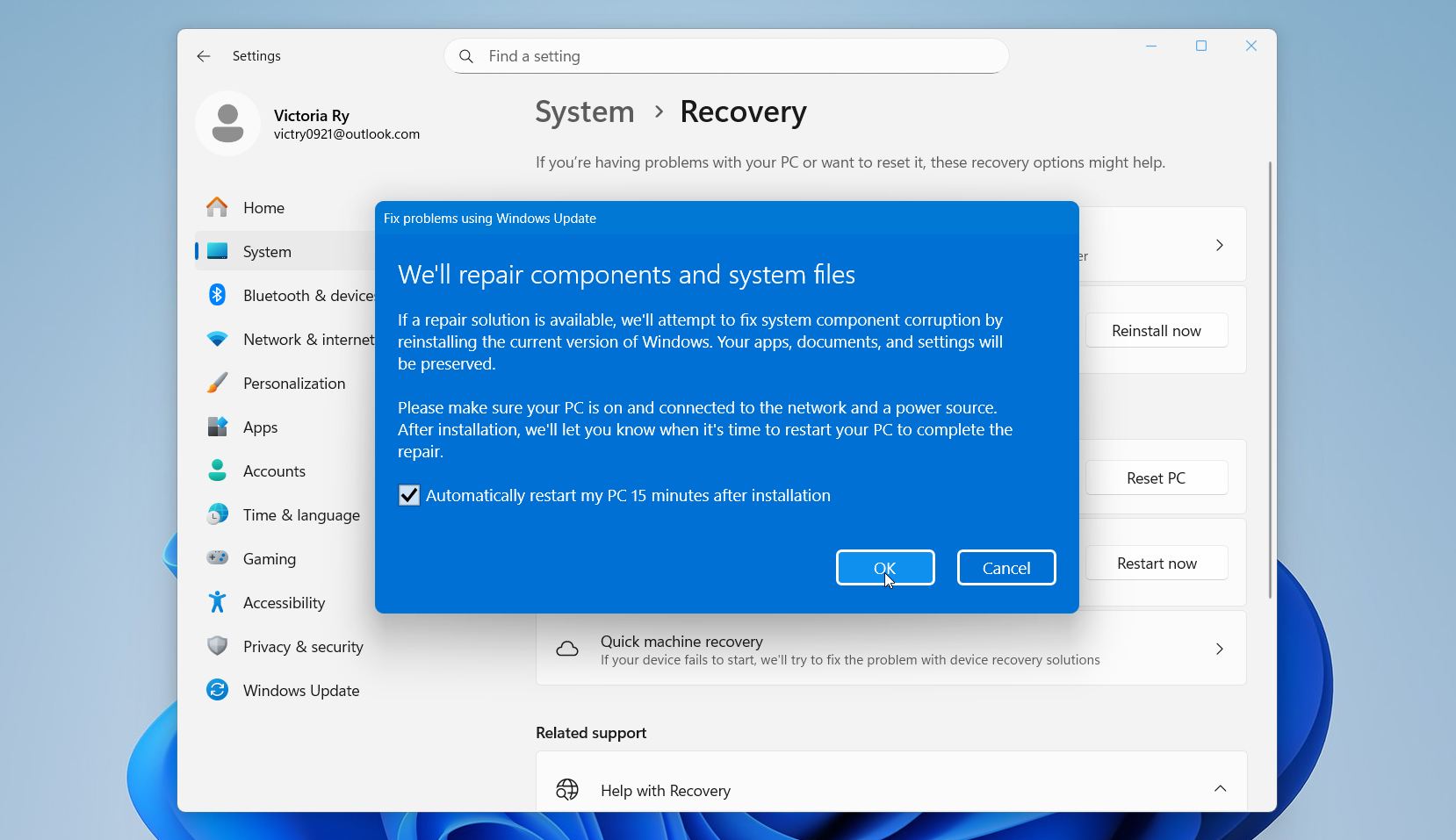The image size is (1456, 840).
Task: Confirm repair with OK button
Action: pyautogui.click(x=884, y=568)
